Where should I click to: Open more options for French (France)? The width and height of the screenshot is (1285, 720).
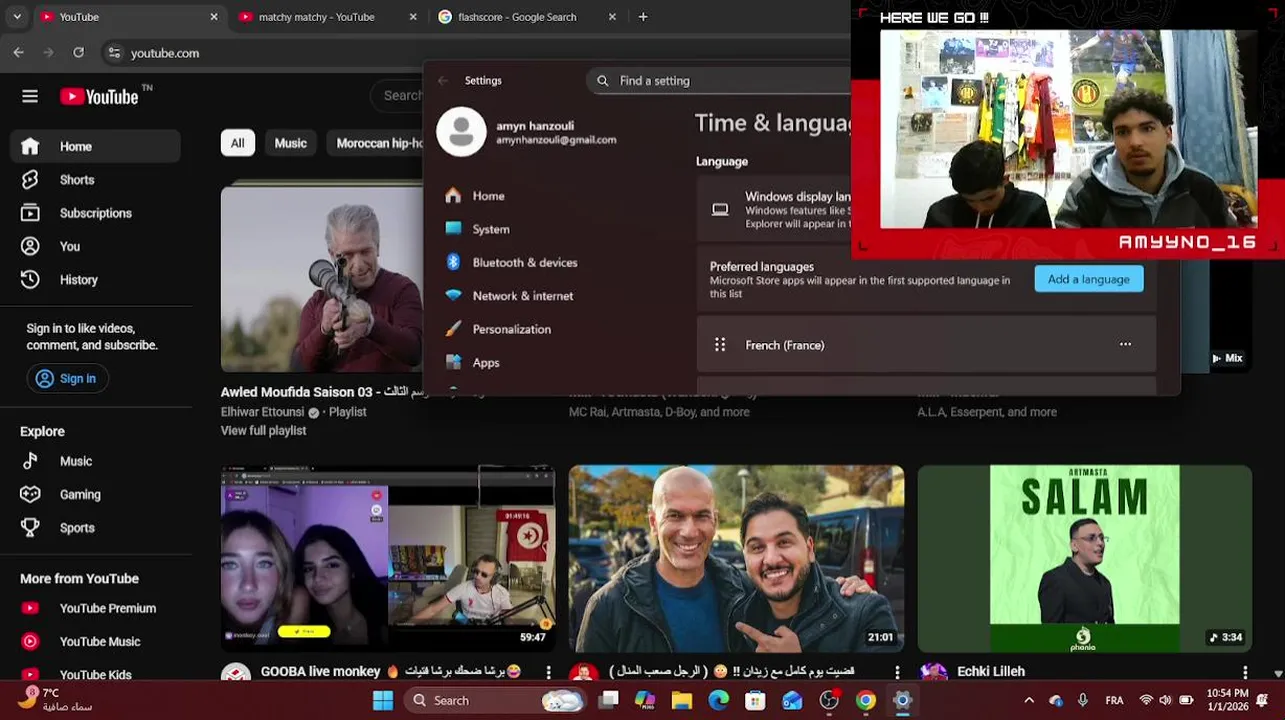(x=1125, y=344)
